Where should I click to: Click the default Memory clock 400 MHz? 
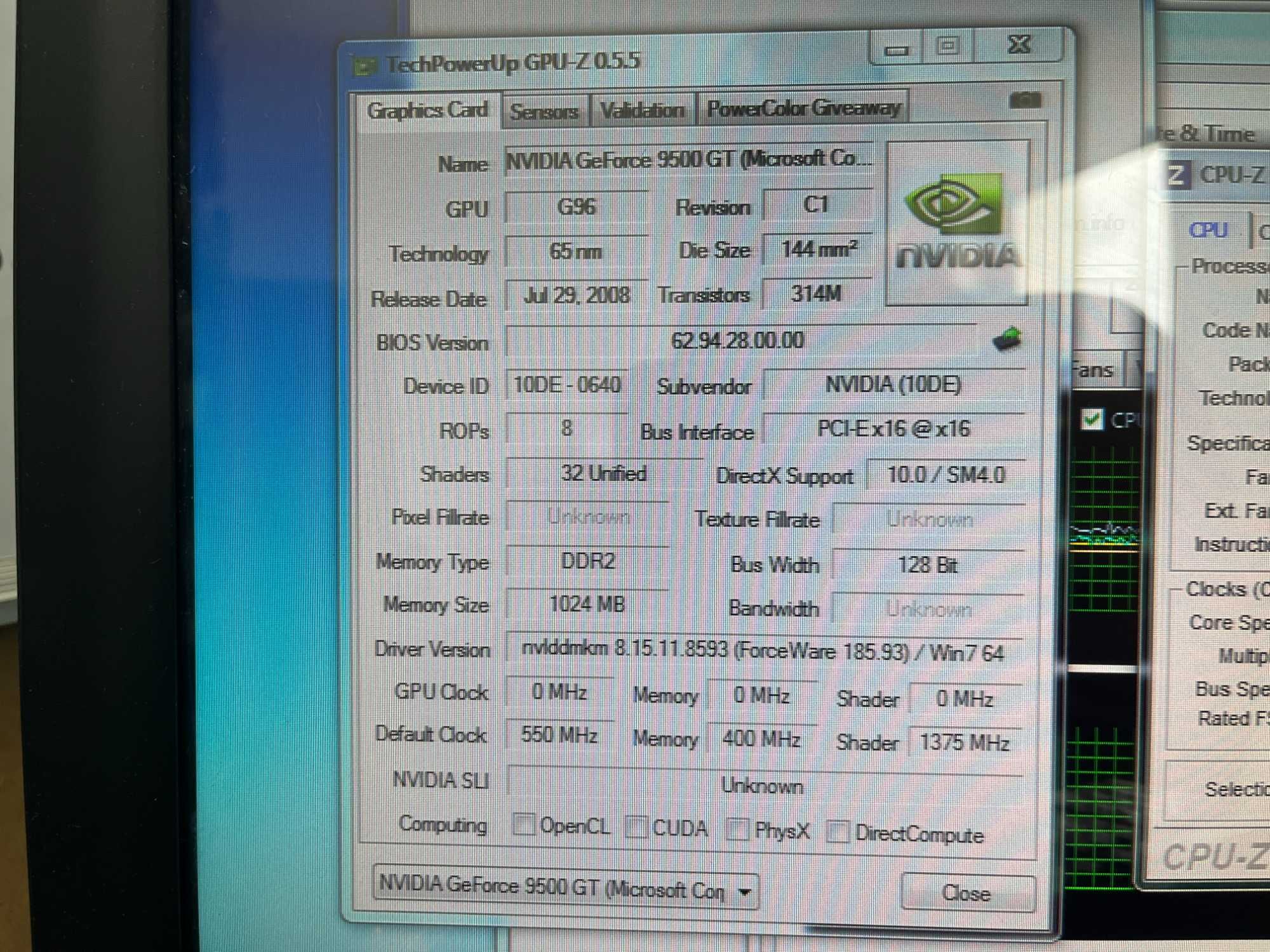coord(762,739)
